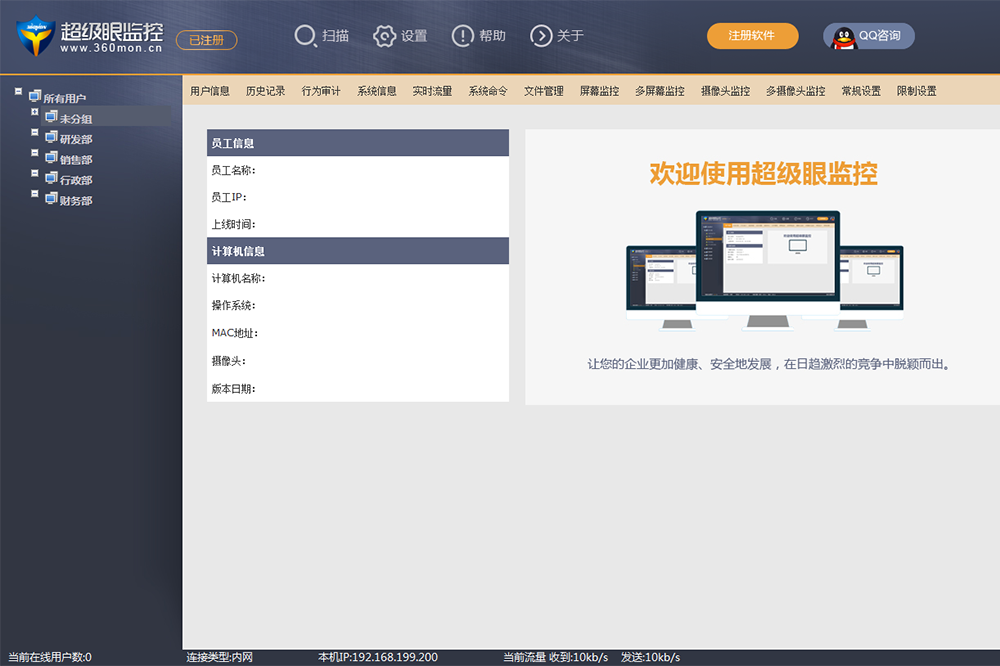Click the MAC地址 field row
This screenshot has width=1000, height=666.
pos(358,333)
